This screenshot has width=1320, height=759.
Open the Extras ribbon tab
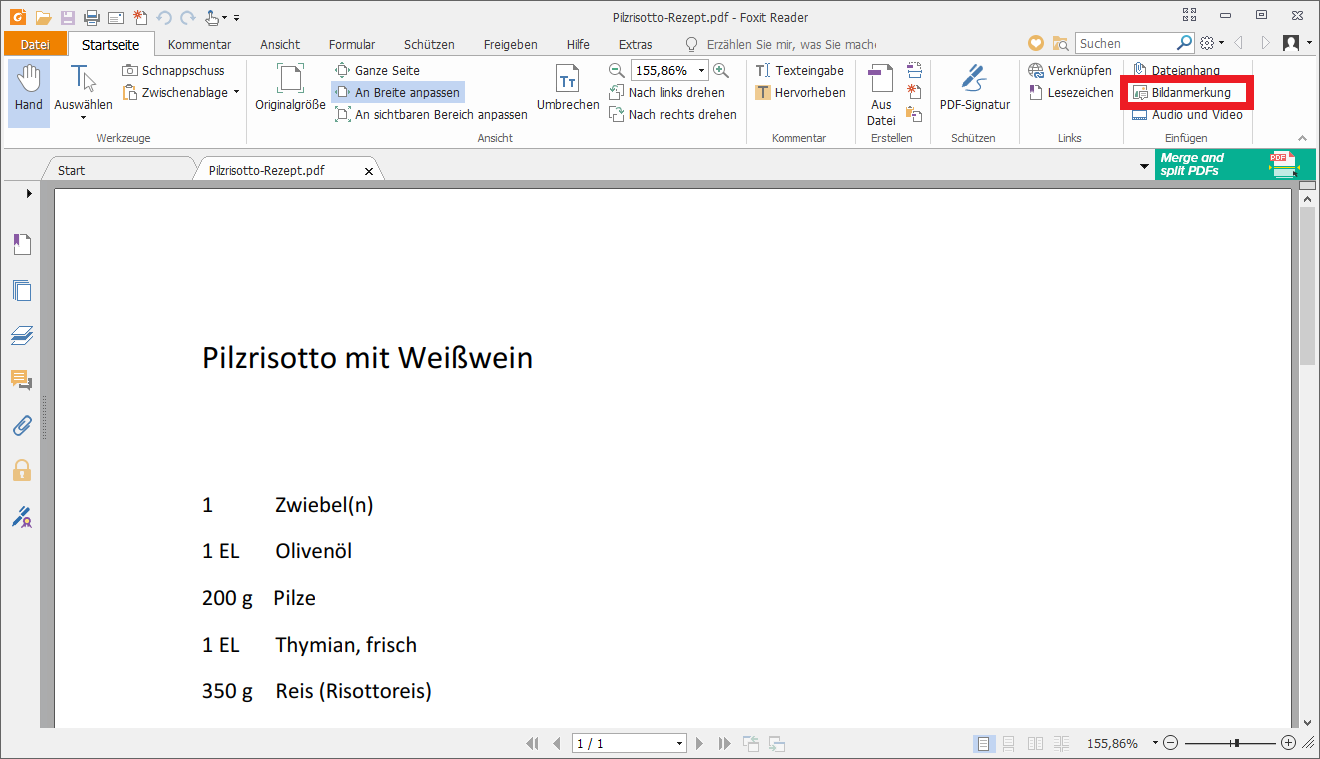pyautogui.click(x=636, y=44)
